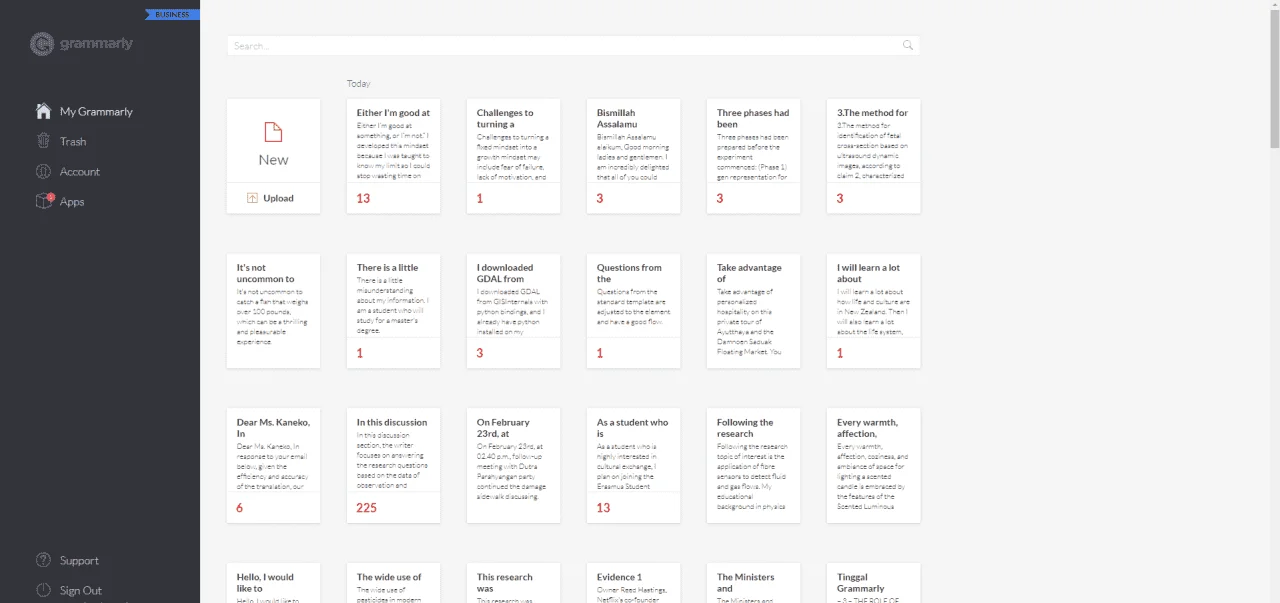Open 'Challenges to turning a' document
The height and width of the screenshot is (603, 1280).
tap(513, 156)
